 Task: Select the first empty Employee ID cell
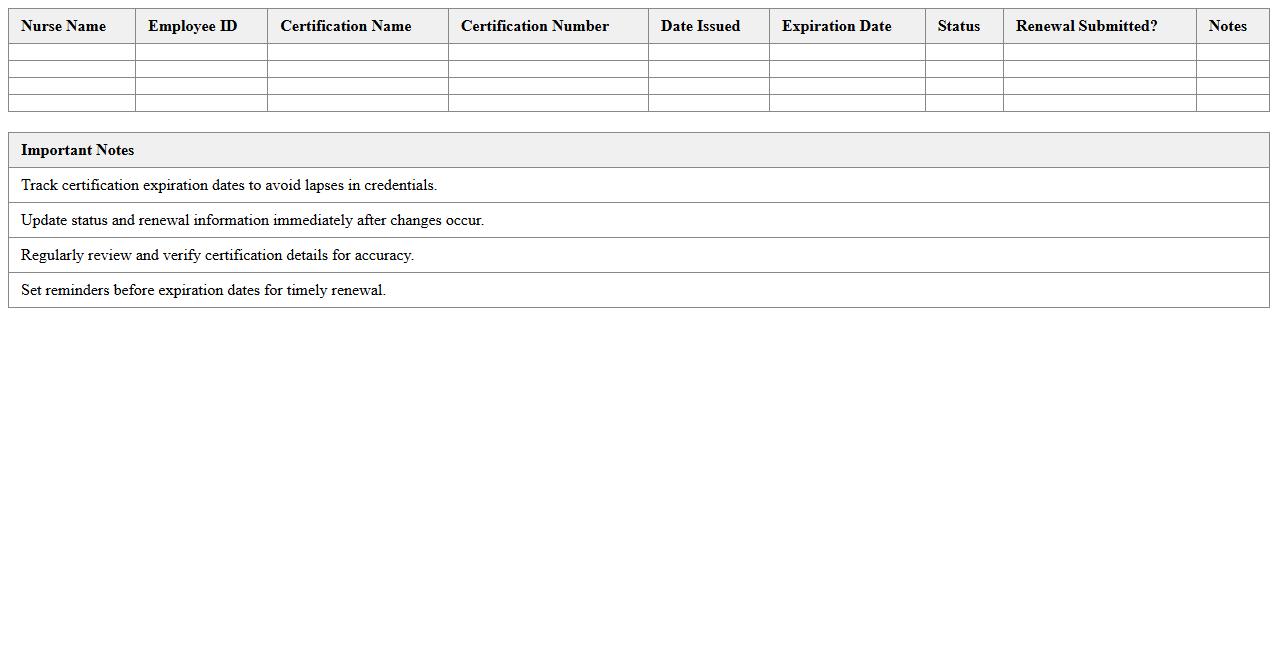tap(200, 52)
